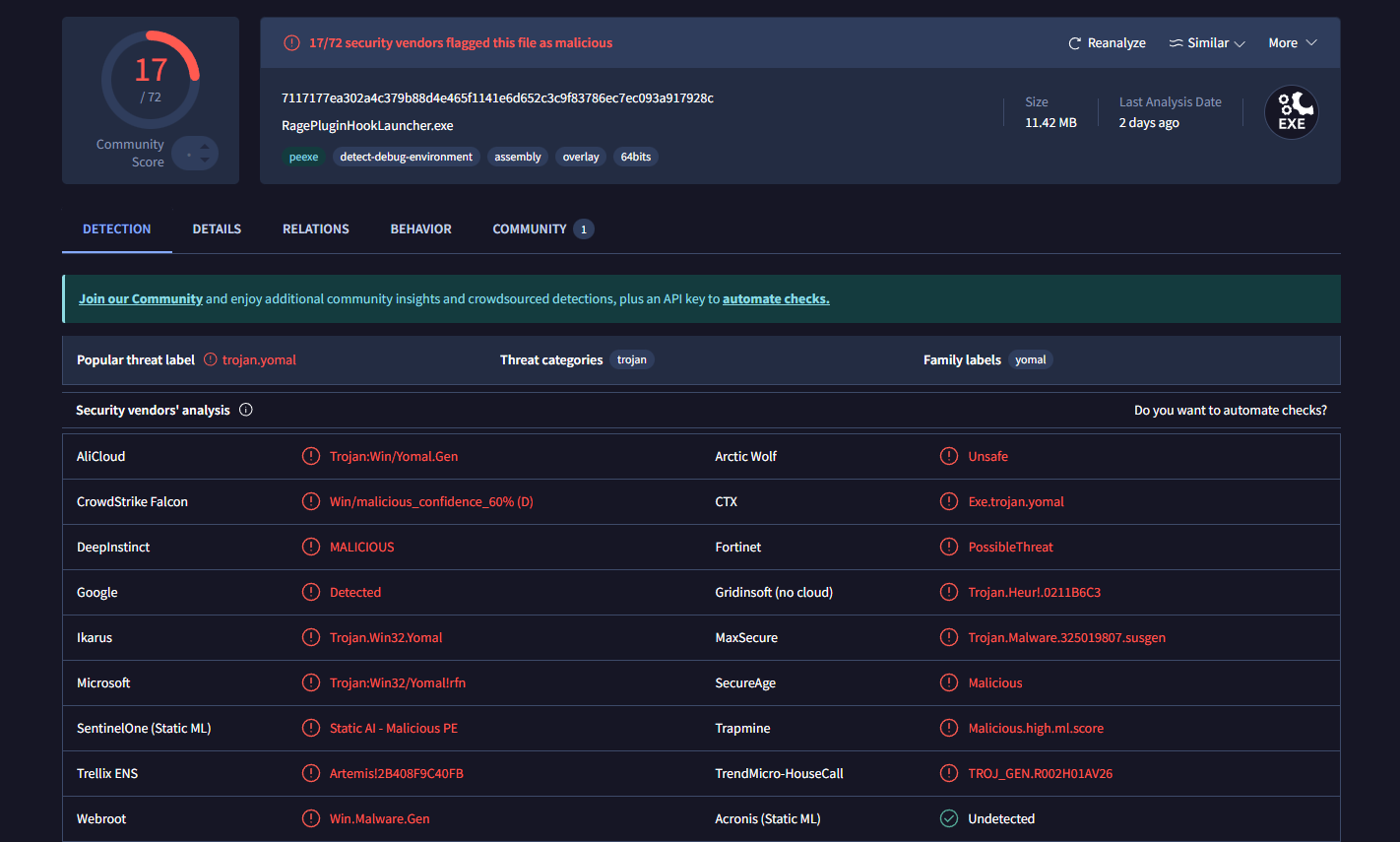Click the yomal family label chip

(1030, 359)
